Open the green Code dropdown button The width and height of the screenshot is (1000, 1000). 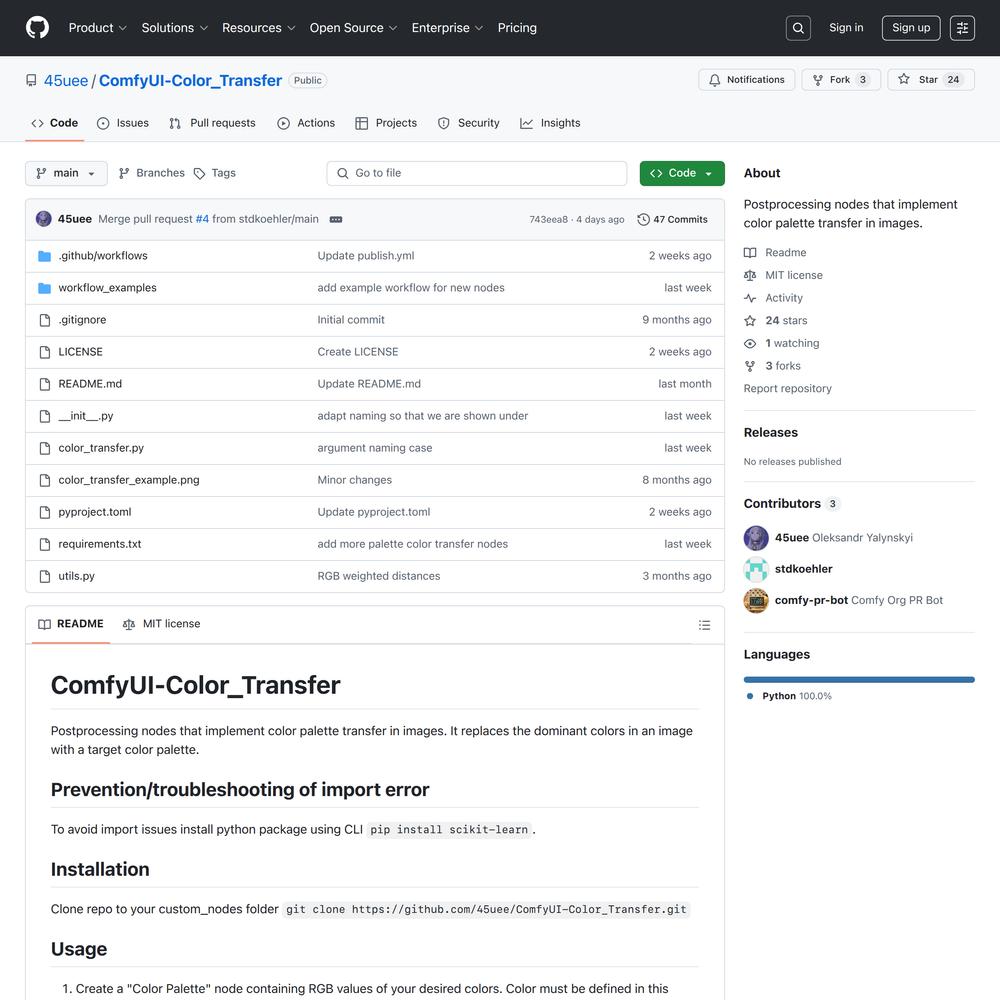[x=682, y=173]
